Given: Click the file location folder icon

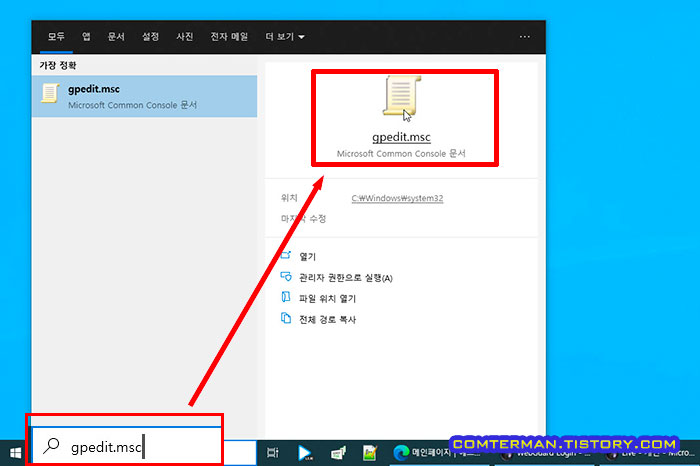Looking at the screenshot, I should coord(286,297).
